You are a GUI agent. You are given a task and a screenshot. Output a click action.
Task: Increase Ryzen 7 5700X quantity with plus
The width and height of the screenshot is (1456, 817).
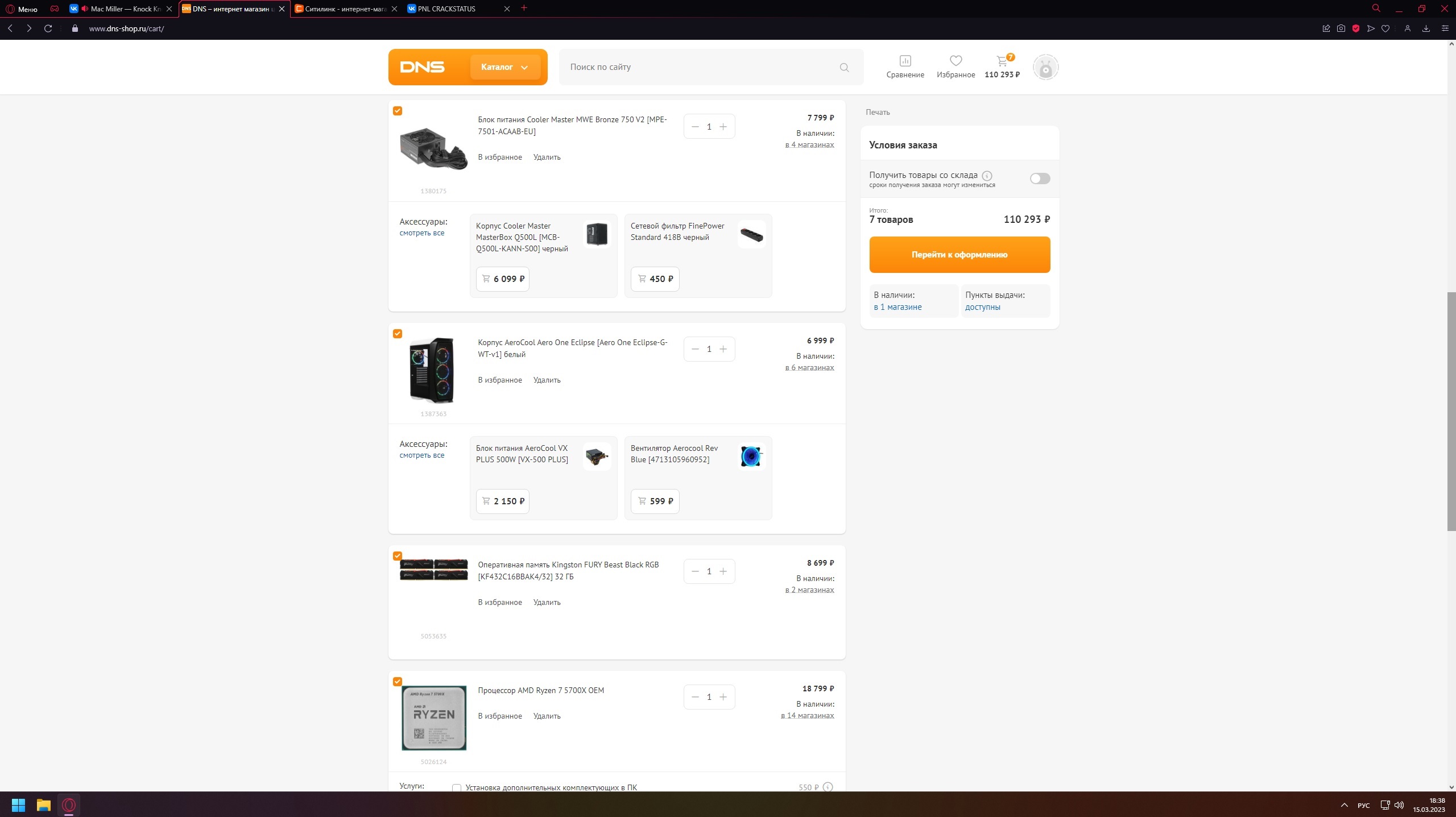click(x=723, y=697)
